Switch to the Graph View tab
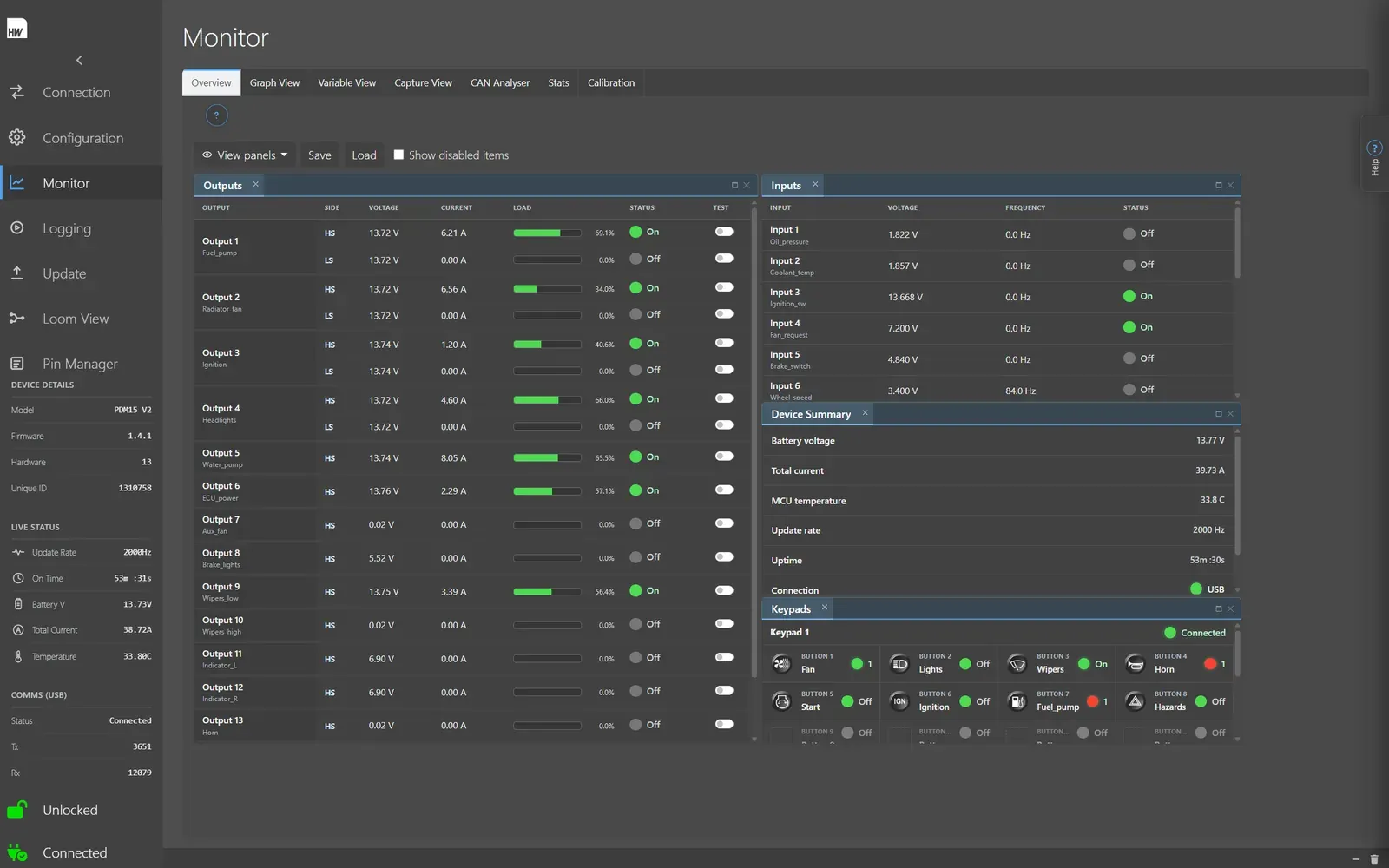 (x=274, y=82)
